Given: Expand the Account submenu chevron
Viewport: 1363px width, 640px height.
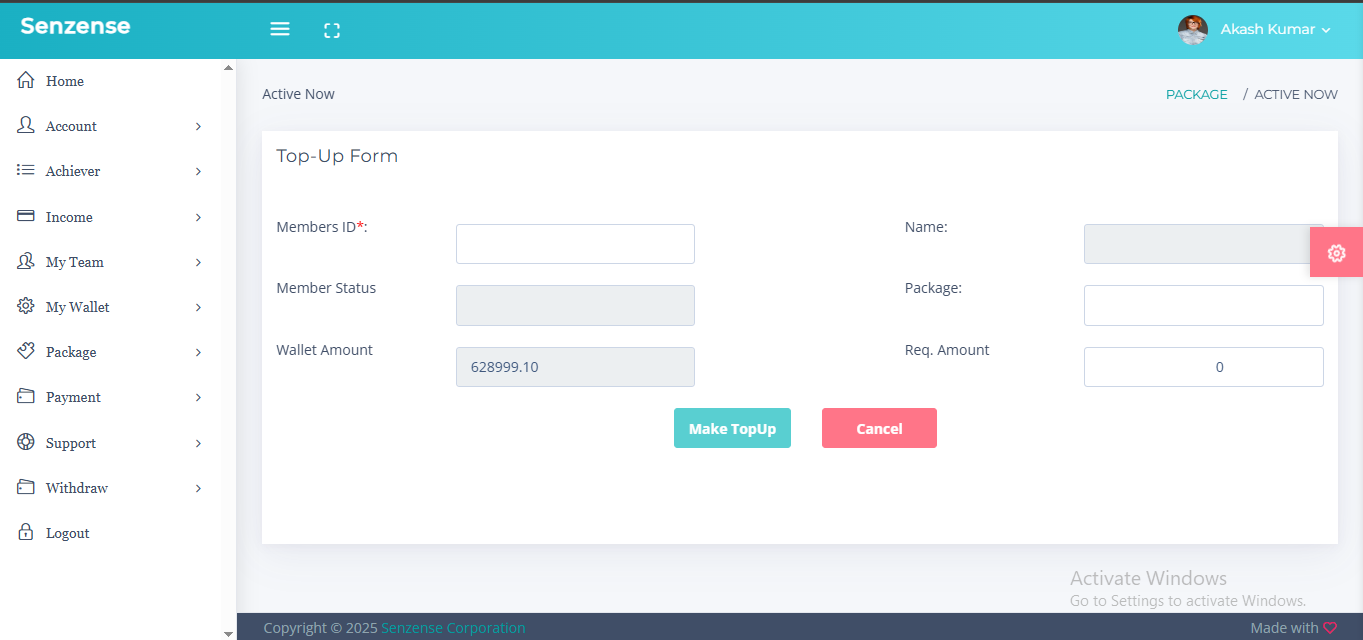Looking at the screenshot, I should click(198, 126).
